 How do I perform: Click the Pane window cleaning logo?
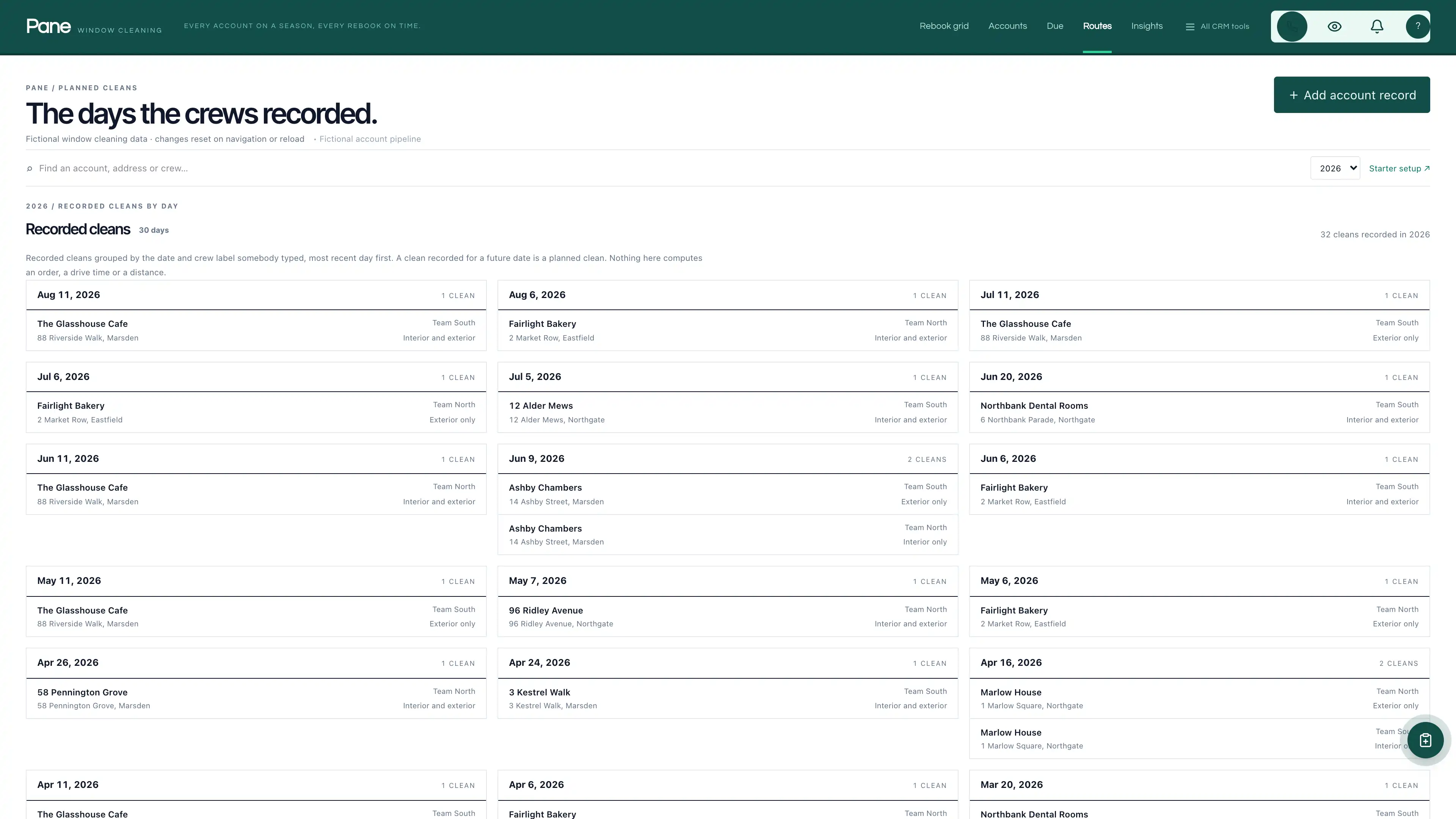pyautogui.click(x=94, y=27)
